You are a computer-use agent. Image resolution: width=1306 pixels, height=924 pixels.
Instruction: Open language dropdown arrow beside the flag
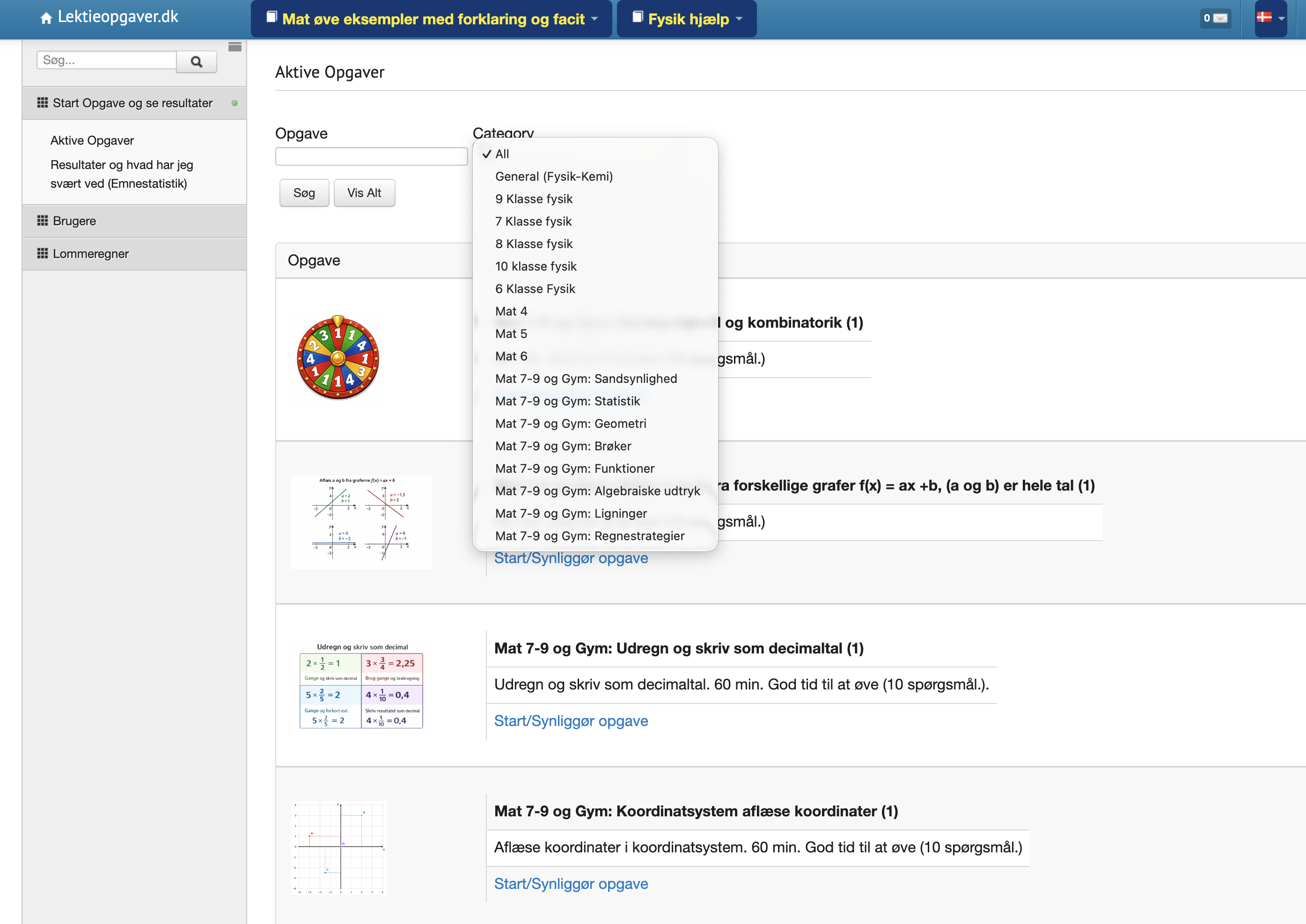point(1281,19)
